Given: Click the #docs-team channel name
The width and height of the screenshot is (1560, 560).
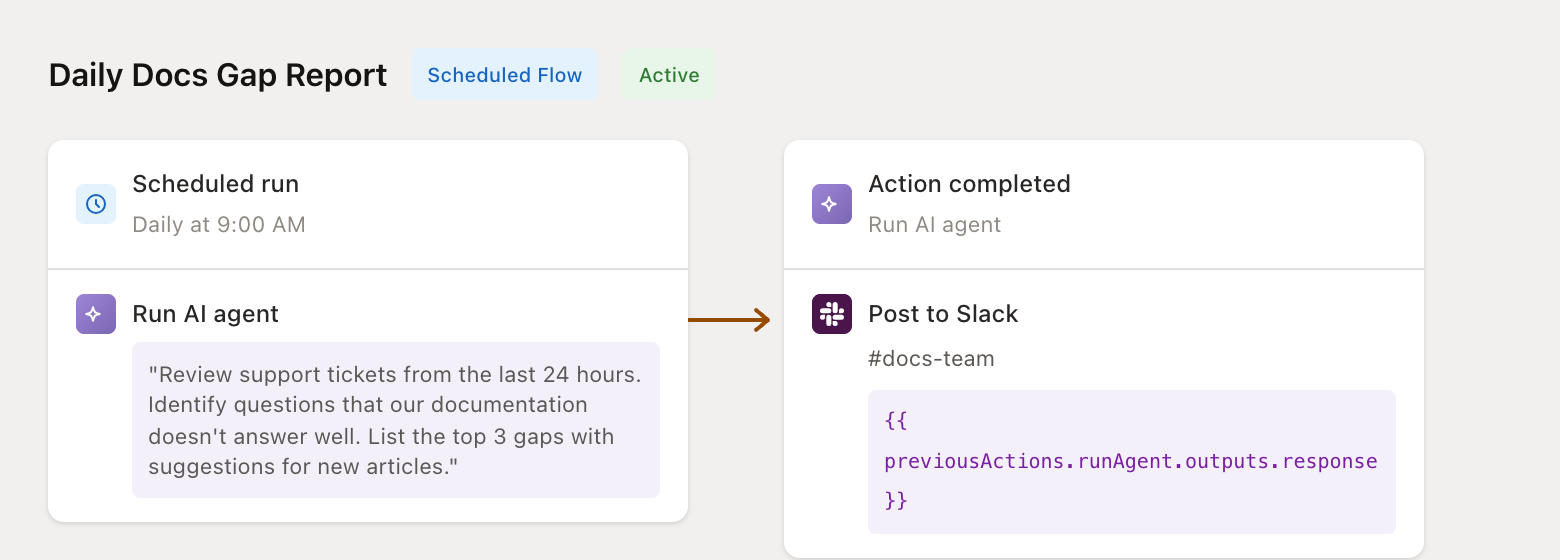Looking at the screenshot, I should click(x=931, y=359).
